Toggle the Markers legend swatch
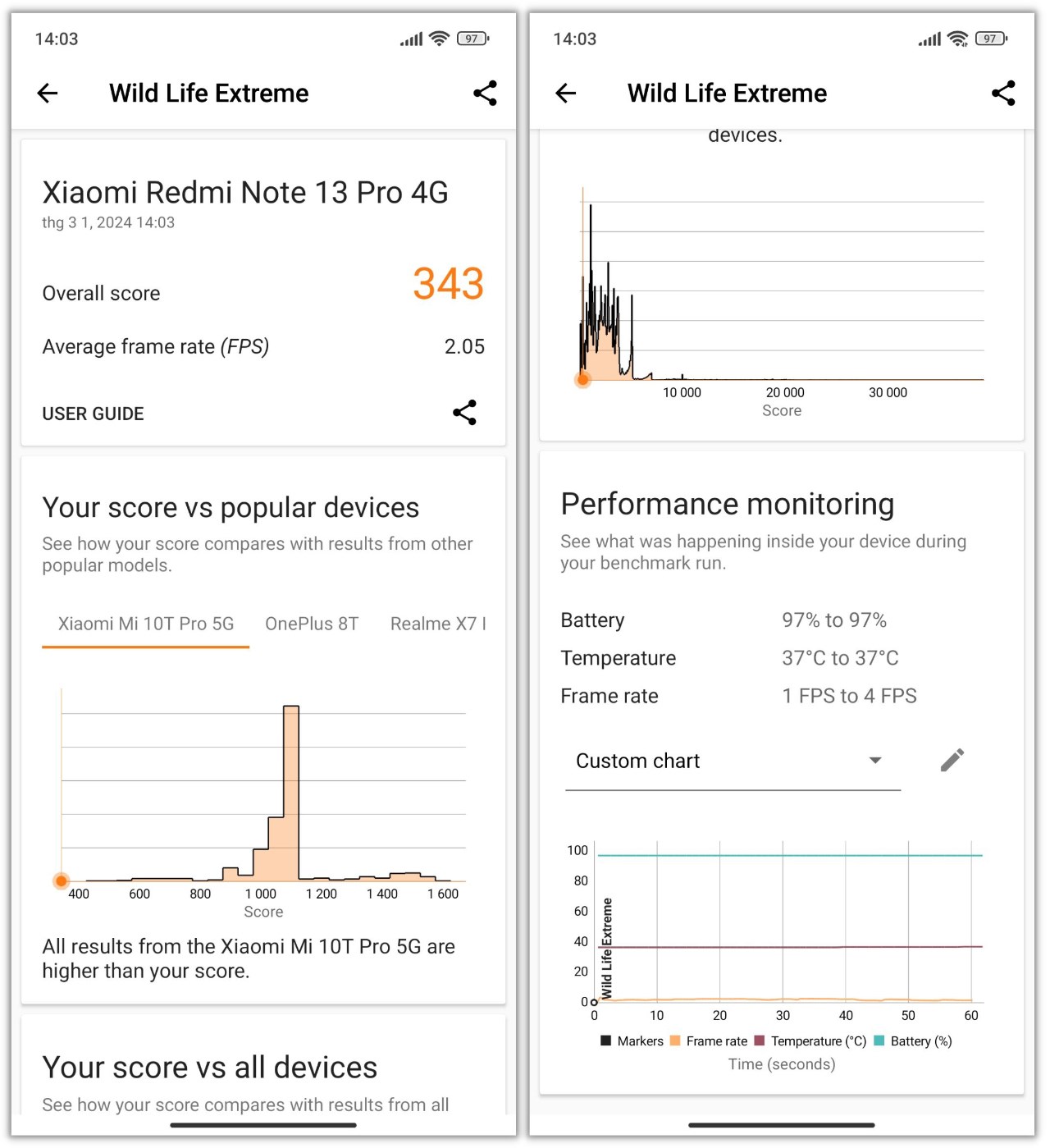Image resolution: width=1050 pixels, height=1148 pixels. pyautogui.click(x=606, y=1041)
